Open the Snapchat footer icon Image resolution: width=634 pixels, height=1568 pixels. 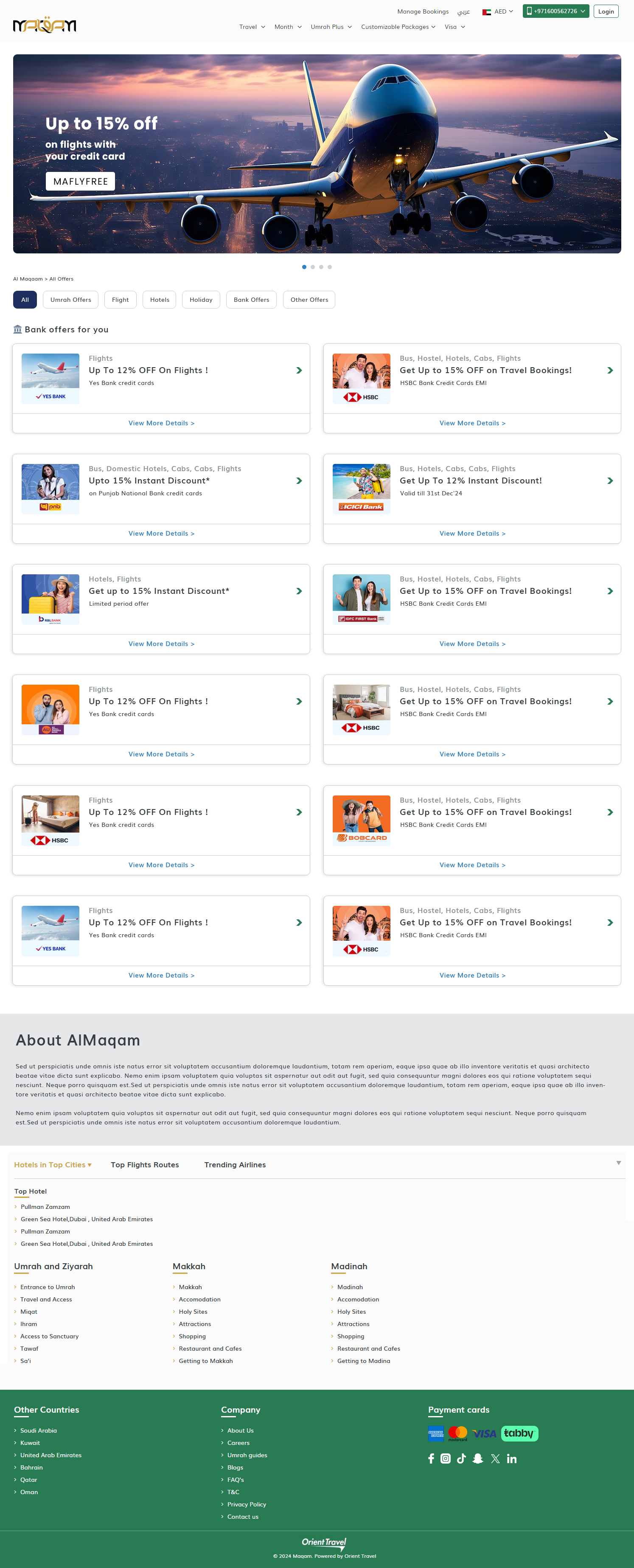(x=478, y=1458)
